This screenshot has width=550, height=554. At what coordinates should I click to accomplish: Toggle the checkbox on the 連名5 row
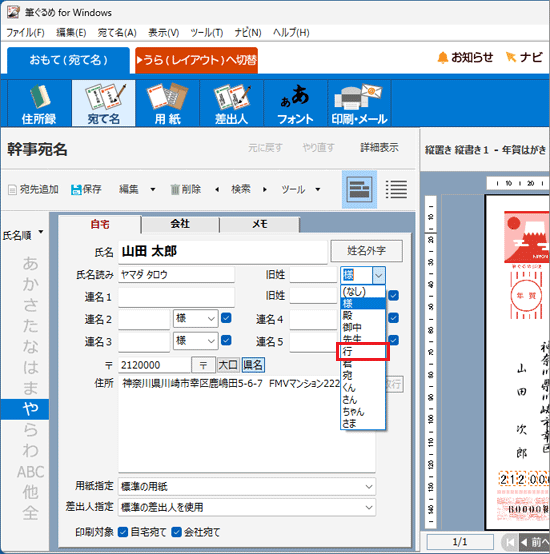(394, 340)
